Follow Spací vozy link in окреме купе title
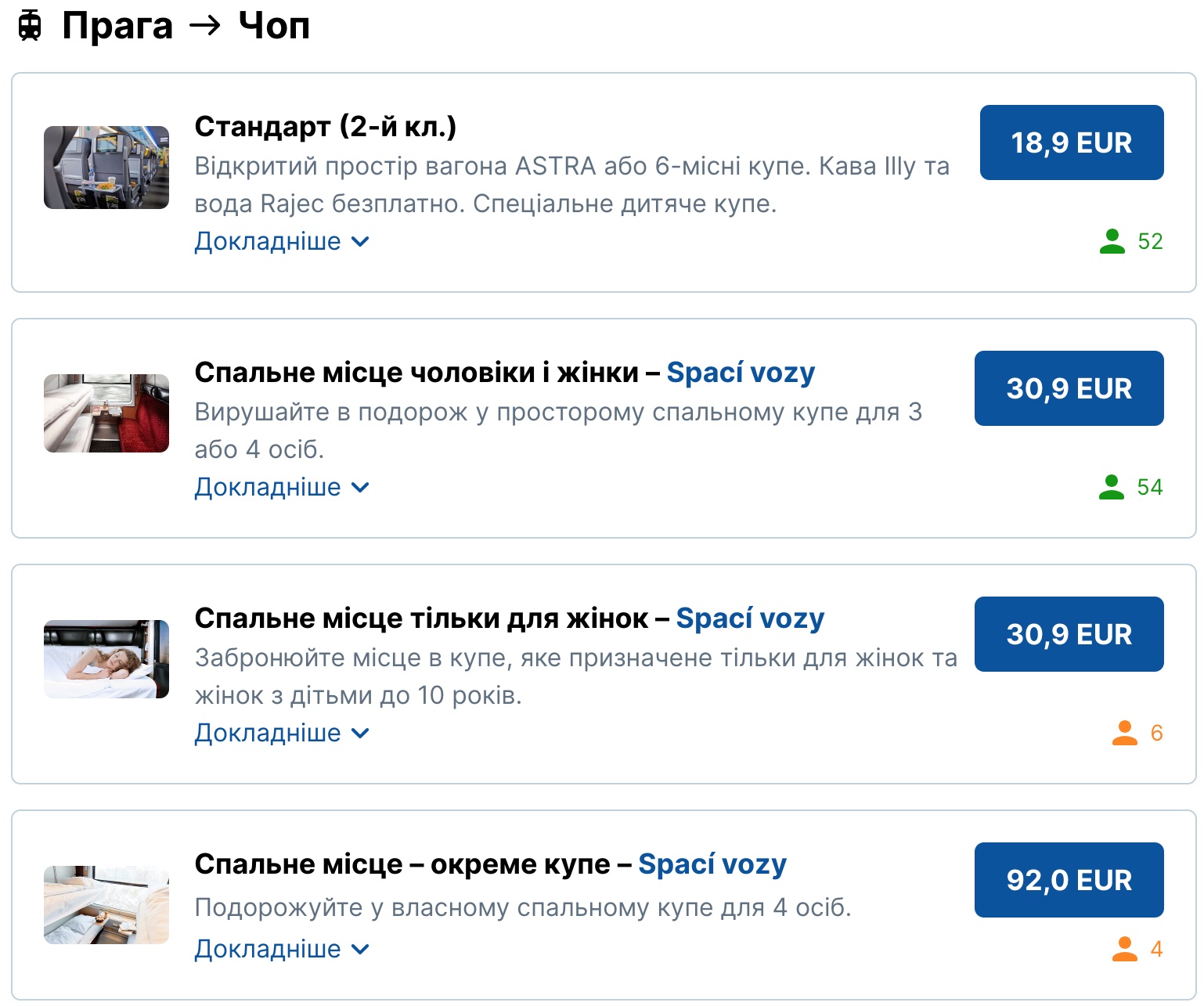This screenshot has width=1204, height=1006. point(712,864)
